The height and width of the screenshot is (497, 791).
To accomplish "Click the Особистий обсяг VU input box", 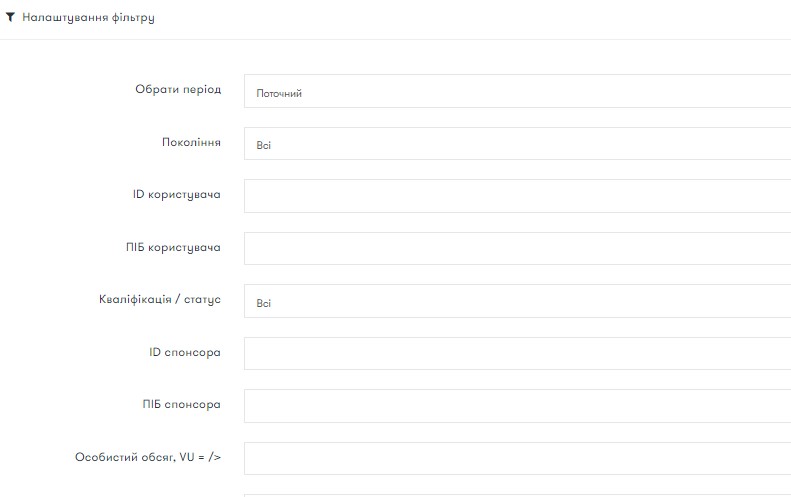I will tap(518, 459).
